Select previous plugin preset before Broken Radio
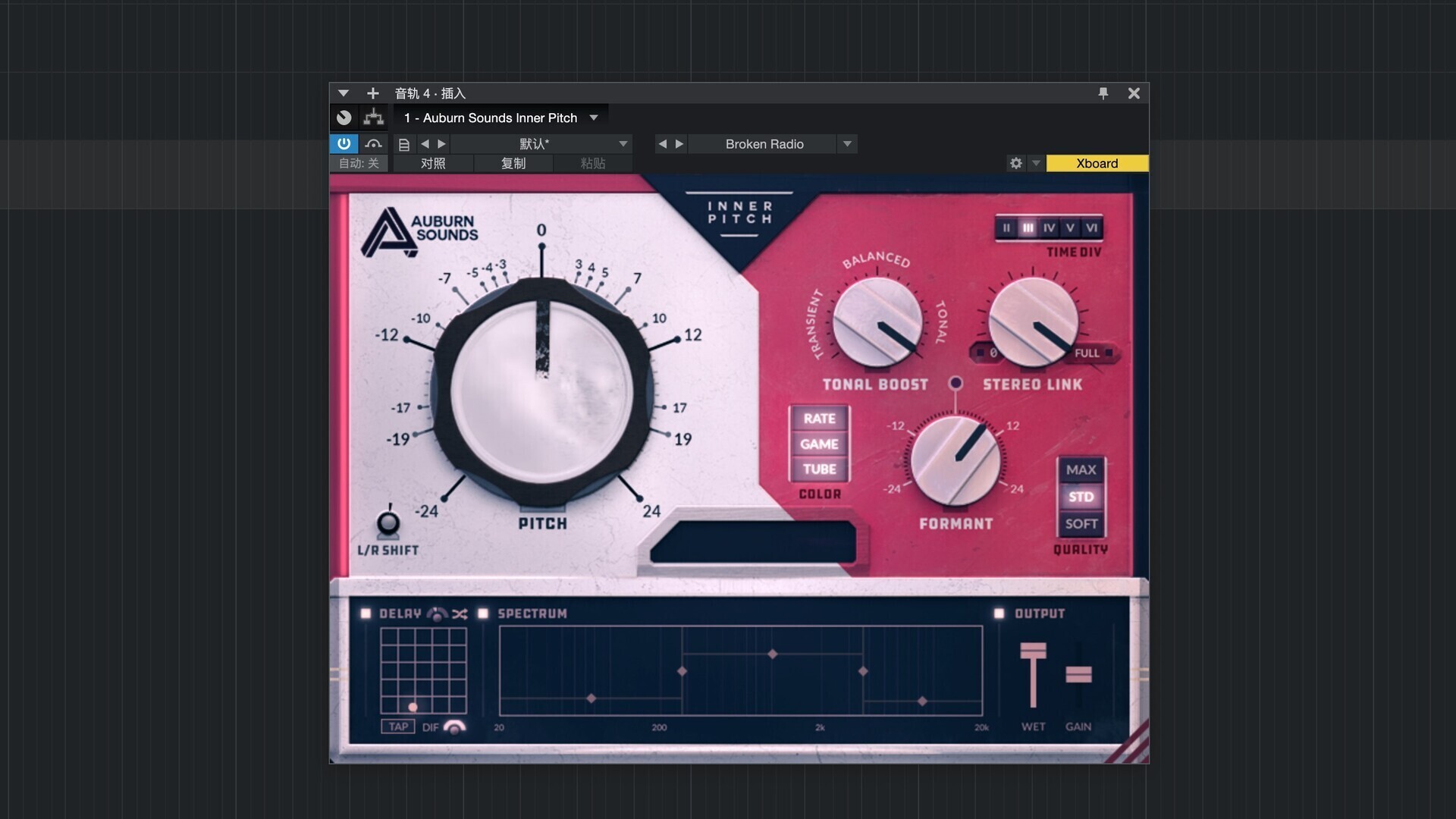The height and width of the screenshot is (819, 1456). (663, 144)
